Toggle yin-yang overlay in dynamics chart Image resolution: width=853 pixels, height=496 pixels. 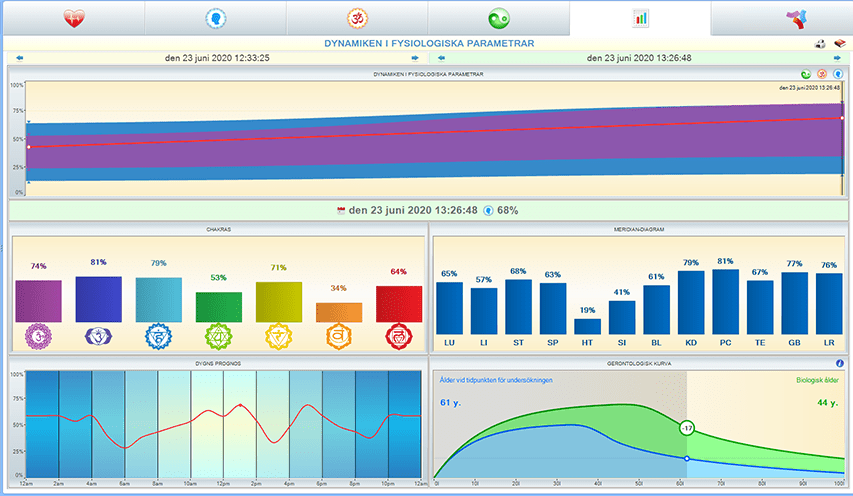click(806, 74)
